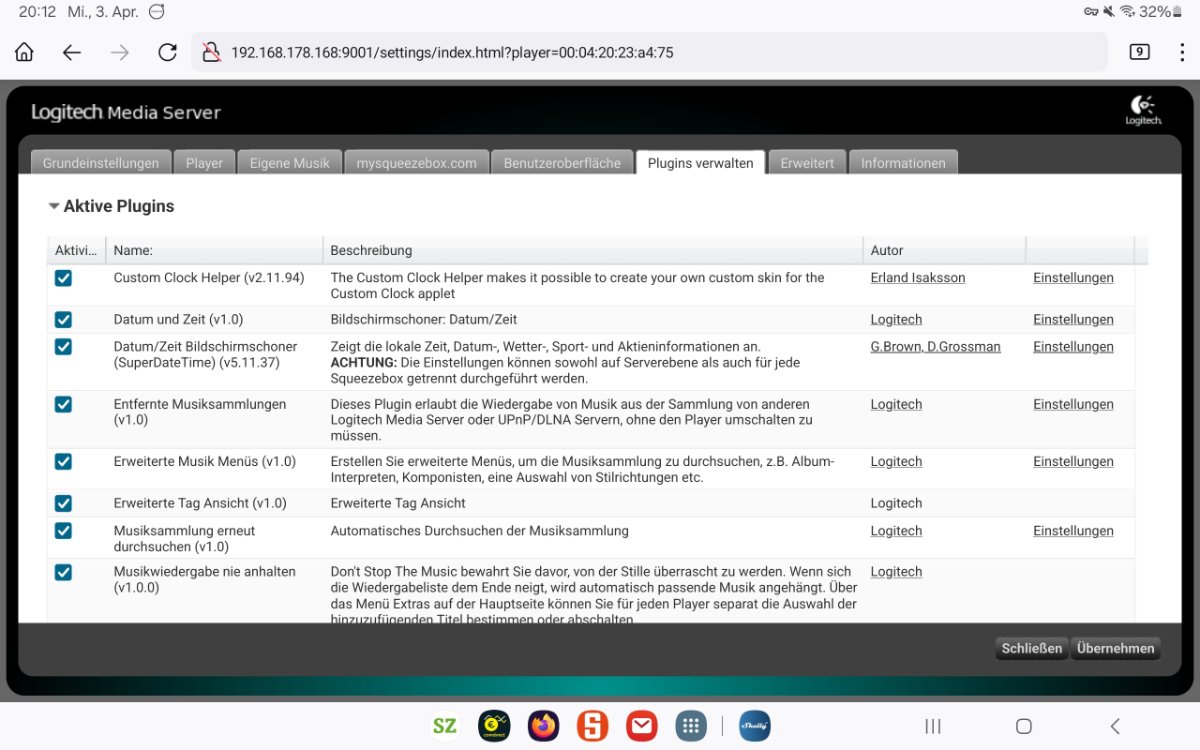Click the browser address bar URL
This screenshot has height=750, width=1200.
[452, 52]
